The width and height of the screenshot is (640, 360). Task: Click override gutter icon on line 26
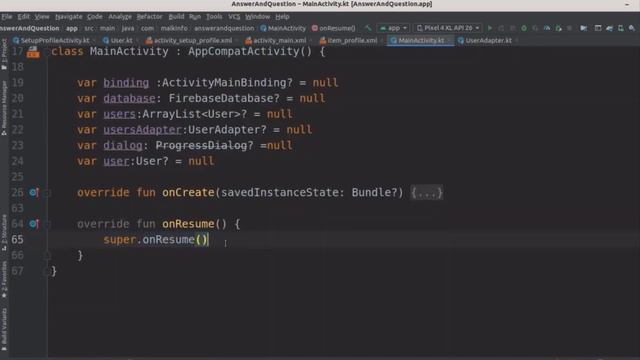(x=34, y=192)
